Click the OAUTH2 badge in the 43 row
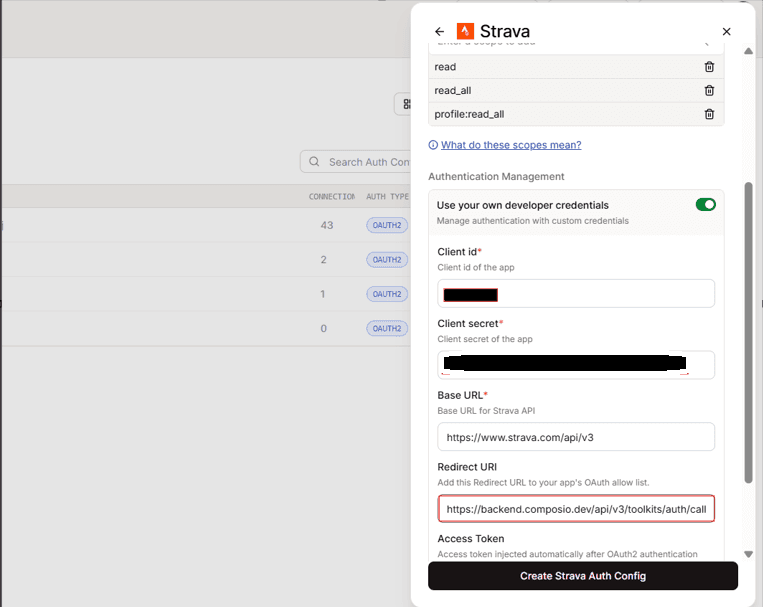The image size is (763, 607). 387,225
